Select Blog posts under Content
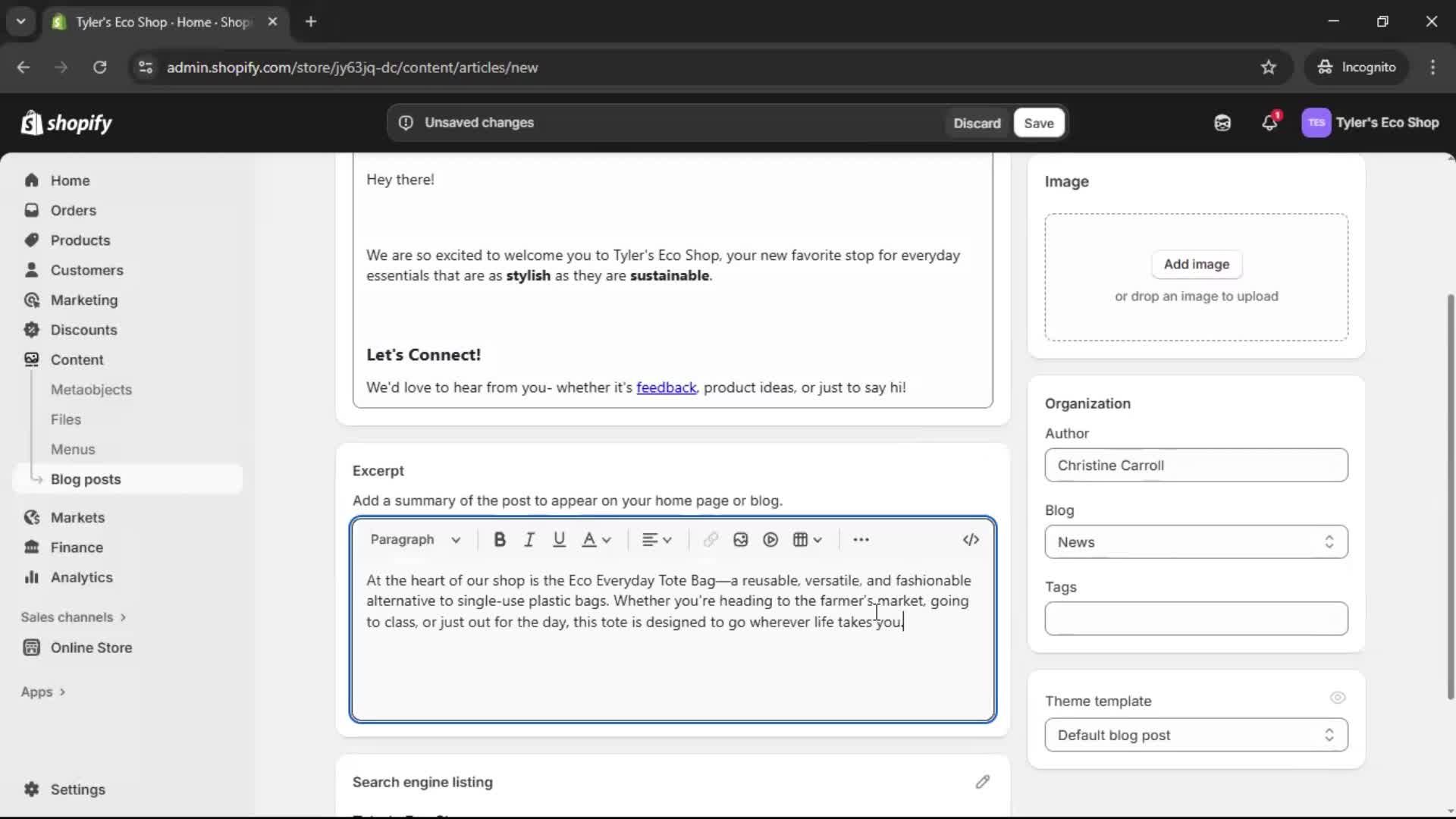Image resolution: width=1456 pixels, height=819 pixels. tap(86, 479)
